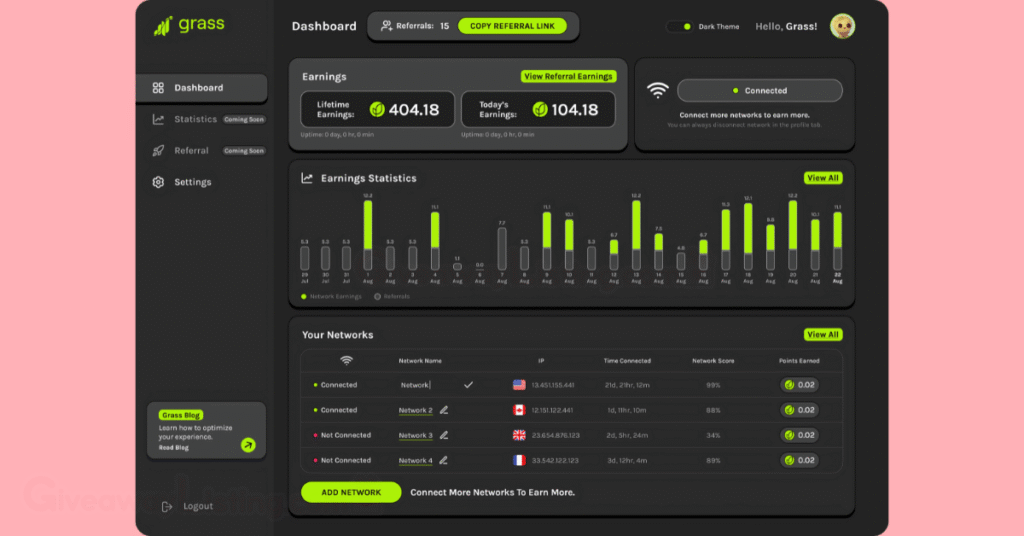Toggle the Network Earnings legend item
This screenshot has width=1024, height=536.
pyautogui.click(x=331, y=296)
